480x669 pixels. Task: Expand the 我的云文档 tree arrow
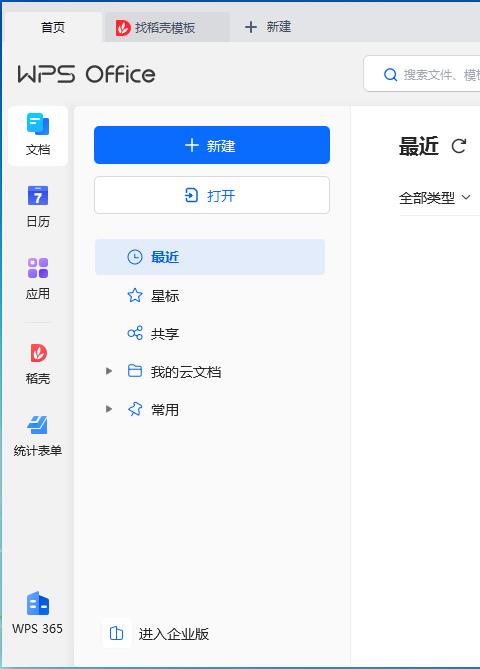pos(109,371)
